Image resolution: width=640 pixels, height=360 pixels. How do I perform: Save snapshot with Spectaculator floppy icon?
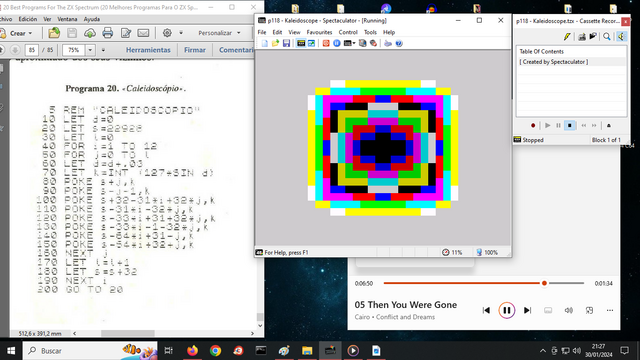coord(287,43)
